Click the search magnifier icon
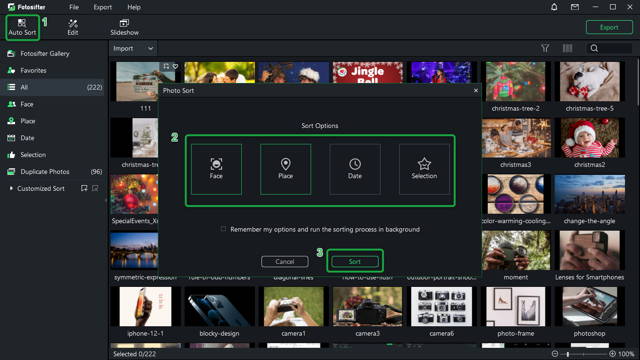The image size is (640, 360). pos(594,48)
